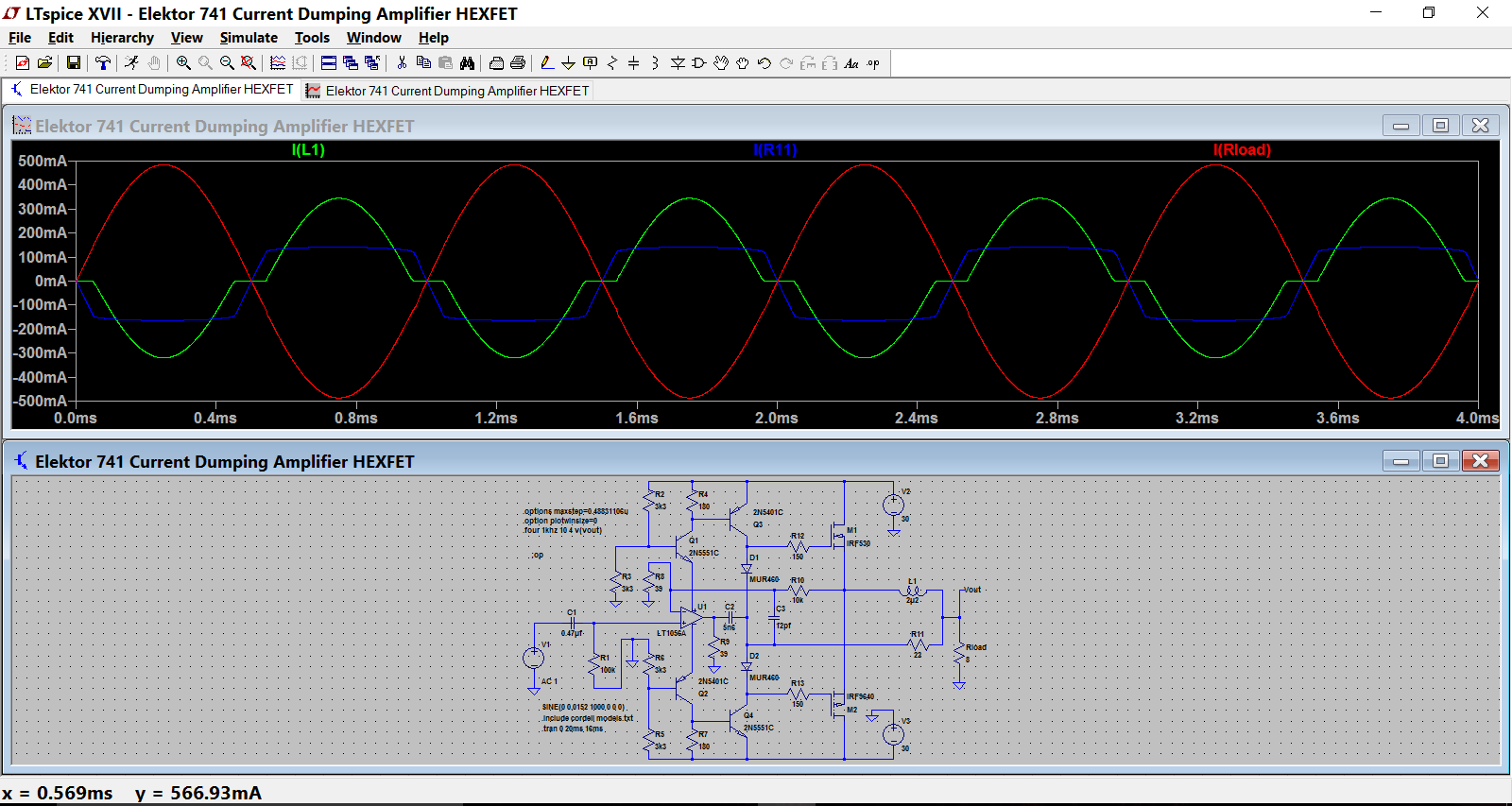Screen dimensions: 1512x806
Task: Click the Rload resistor in schematic
Action: point(959,654)
